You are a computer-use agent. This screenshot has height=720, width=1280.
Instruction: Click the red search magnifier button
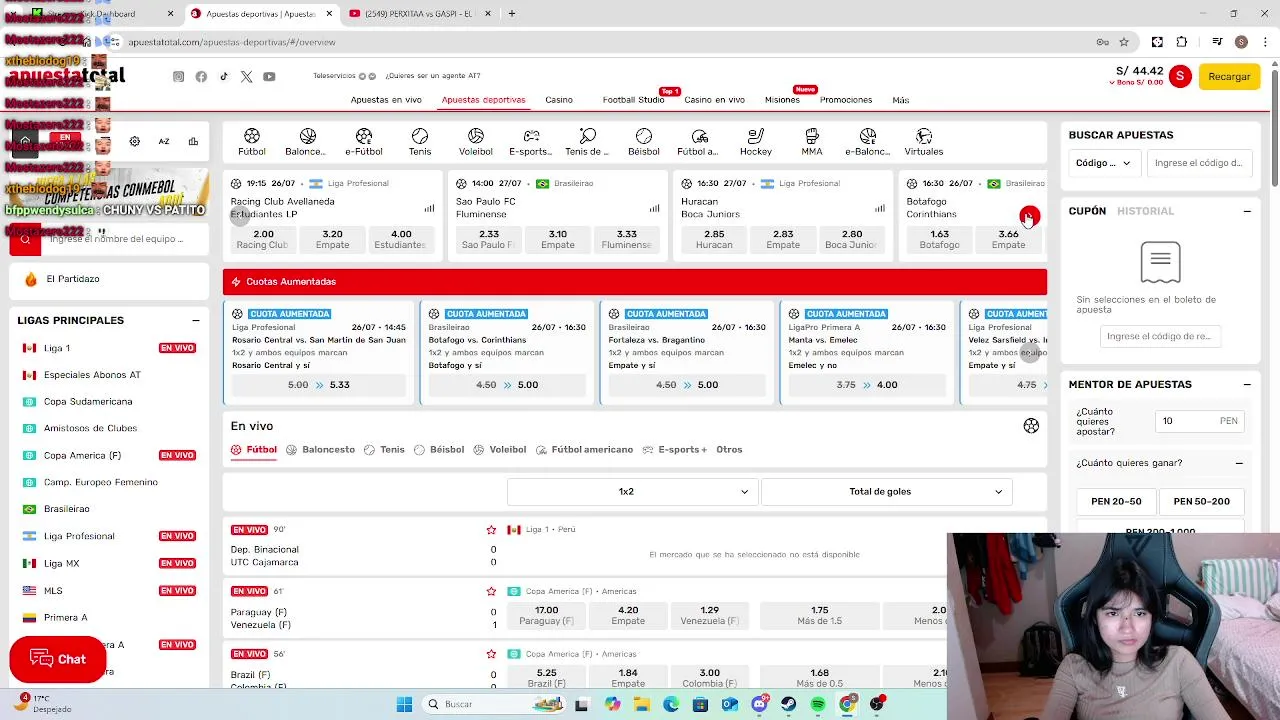(25, 239)
